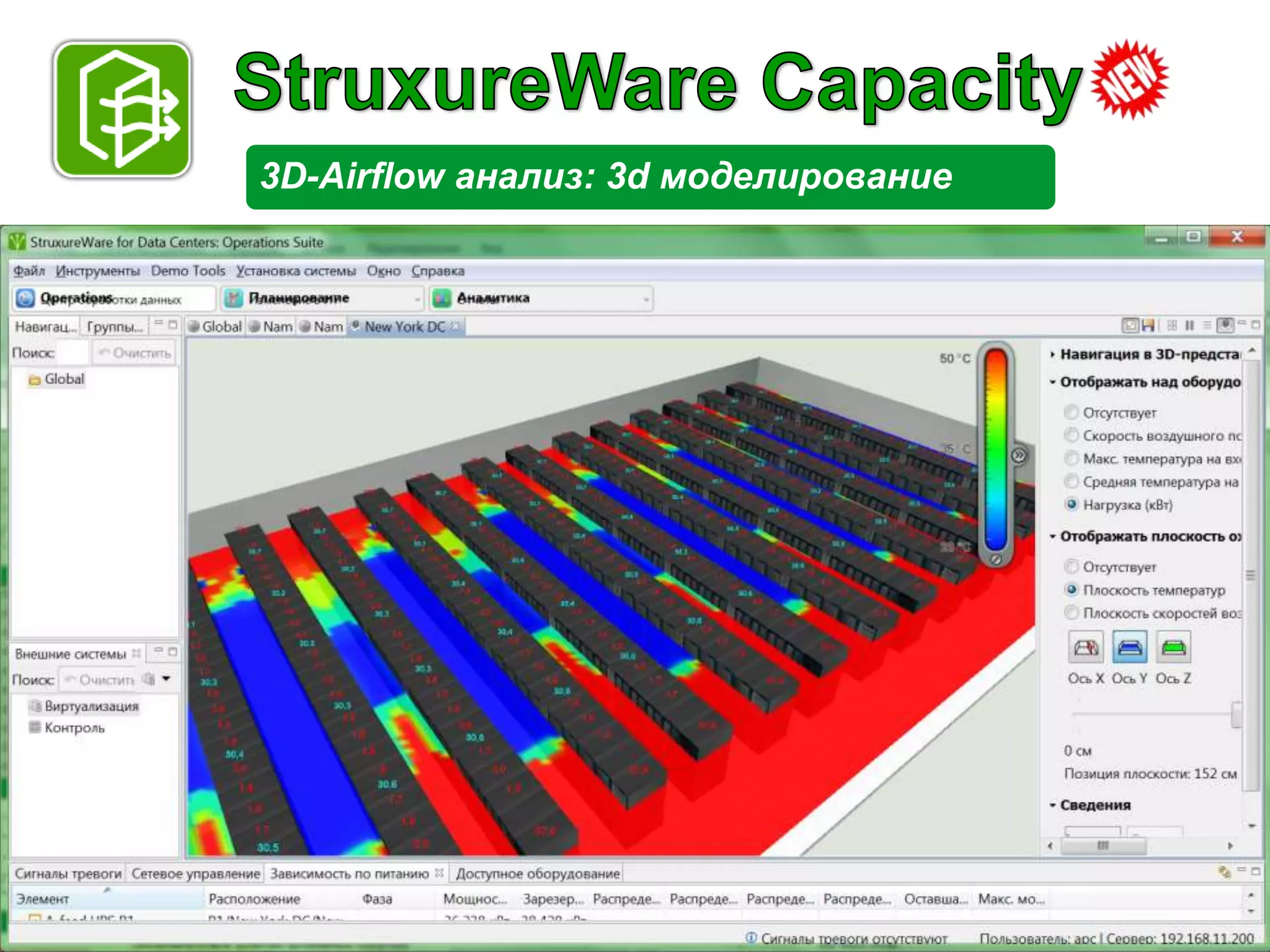Click the Operations globe icon
This screenshot has height=952, width=1270.
pyautogui.click(x=25, y=298)
